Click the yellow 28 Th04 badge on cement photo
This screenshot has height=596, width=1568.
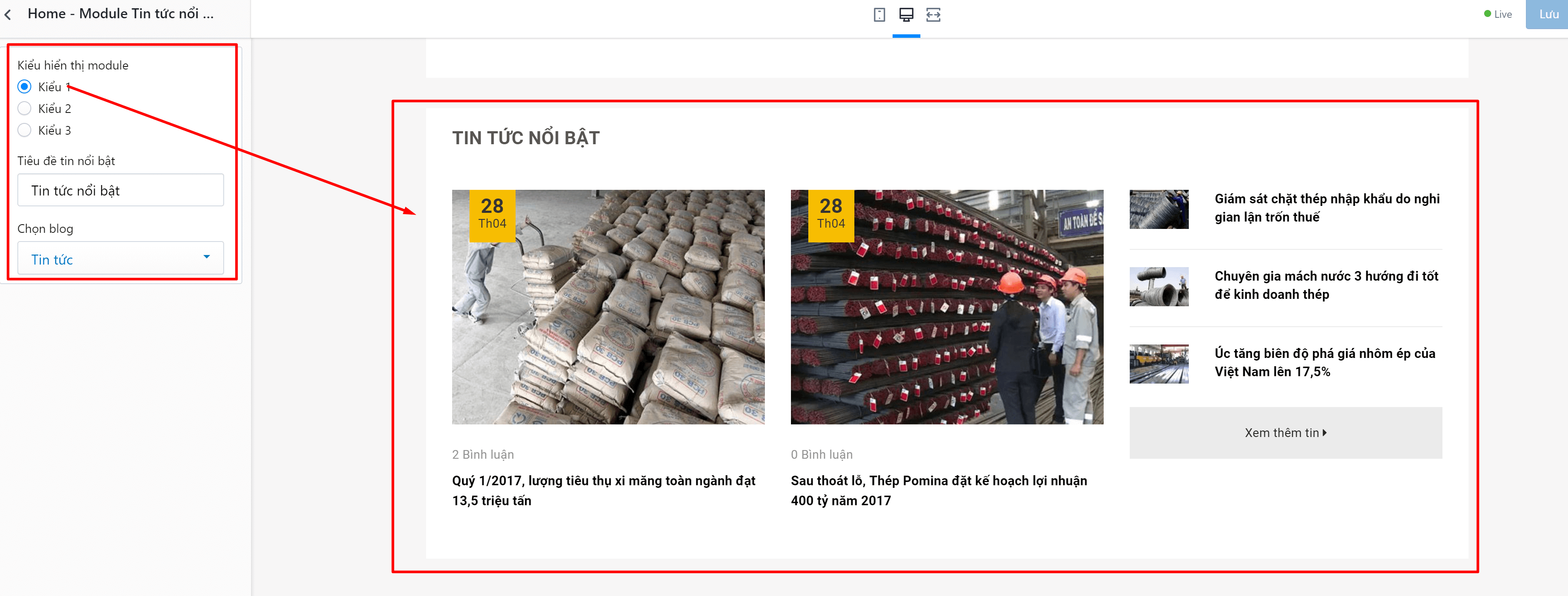pos(492,215)
